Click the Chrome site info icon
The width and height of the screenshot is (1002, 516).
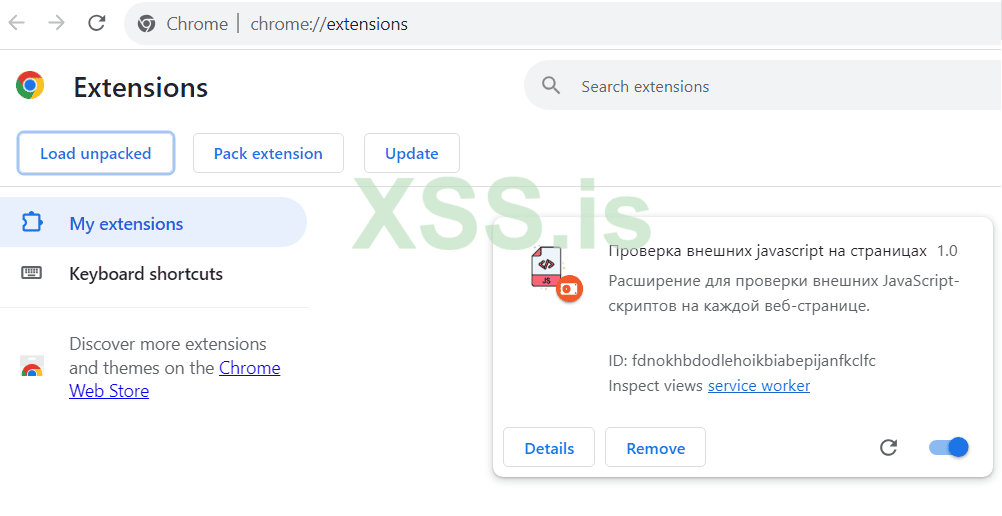[147, 24]
